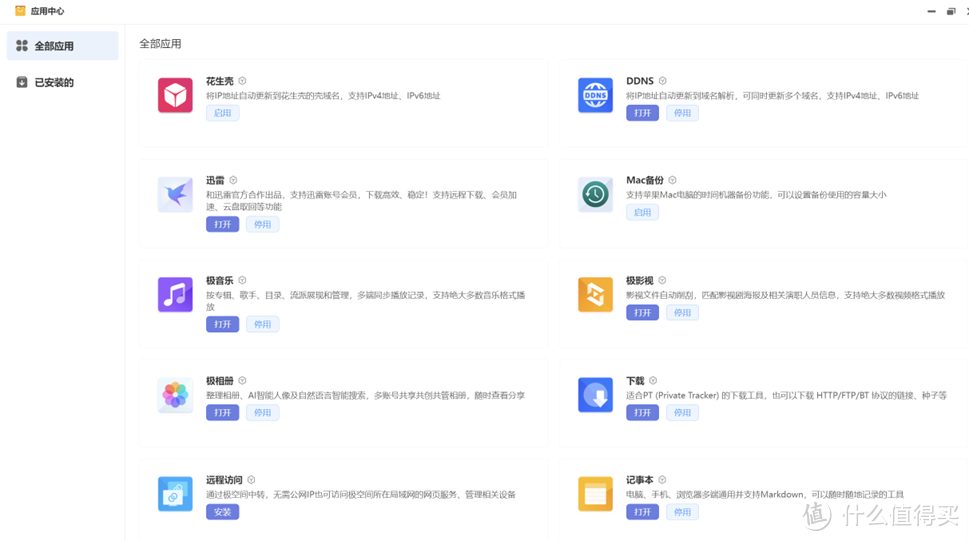Click the 下载 app title
Viewport: 969px width, 541px height.
635,380
